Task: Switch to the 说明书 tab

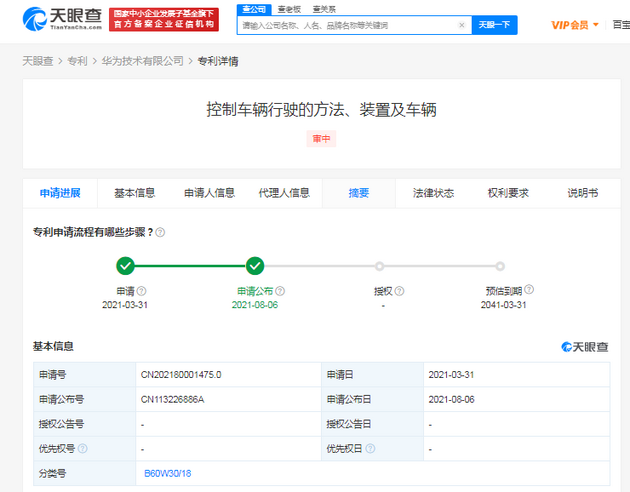Action: pos(583,193)
